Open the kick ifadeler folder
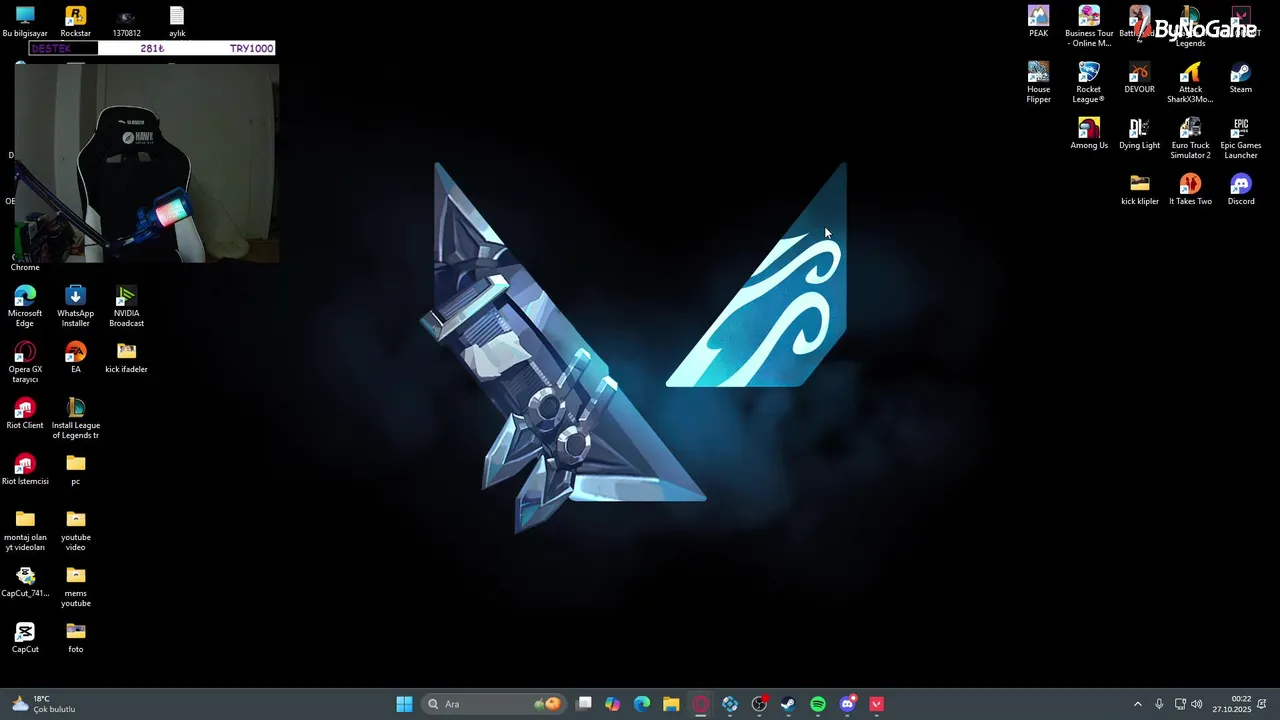Viewport: 1280px width, 720px height. click(126, 357)
